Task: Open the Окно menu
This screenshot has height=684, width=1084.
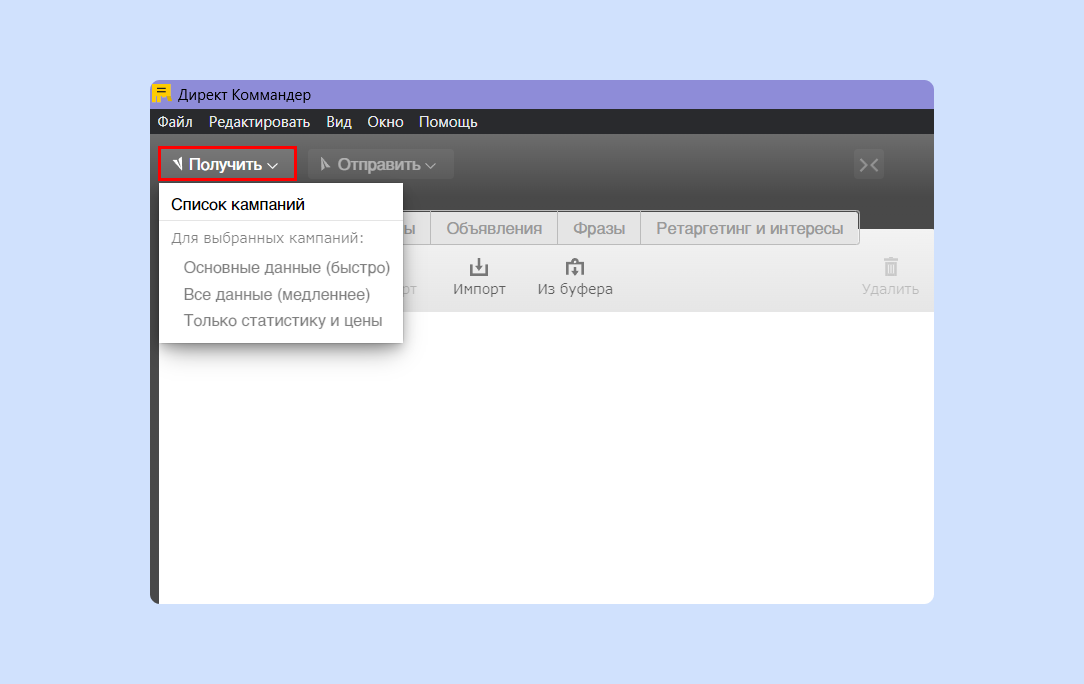Action: [385, 122]
